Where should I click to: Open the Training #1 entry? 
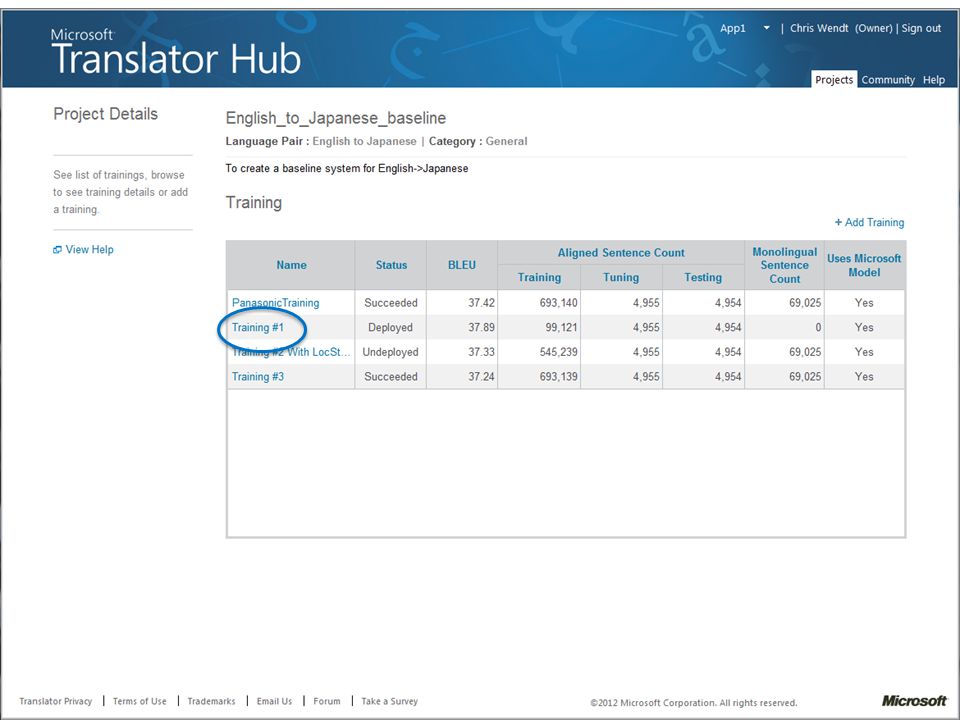pyautogui.click(x=258, y=328)
